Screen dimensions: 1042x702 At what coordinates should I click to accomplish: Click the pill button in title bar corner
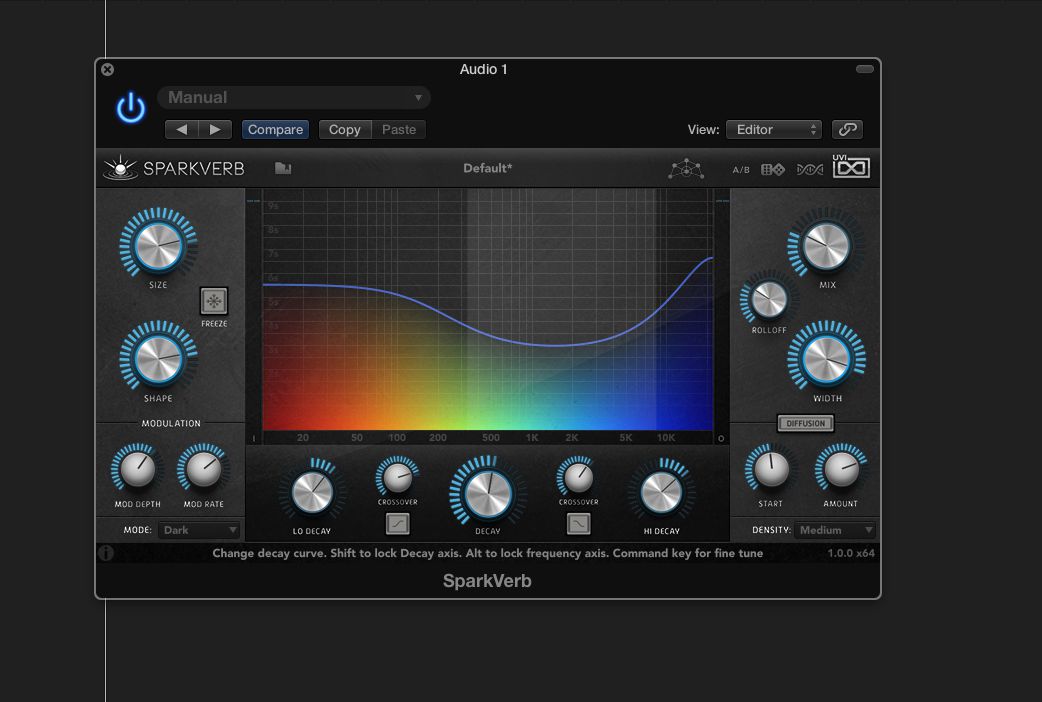[x=865, y=69]
